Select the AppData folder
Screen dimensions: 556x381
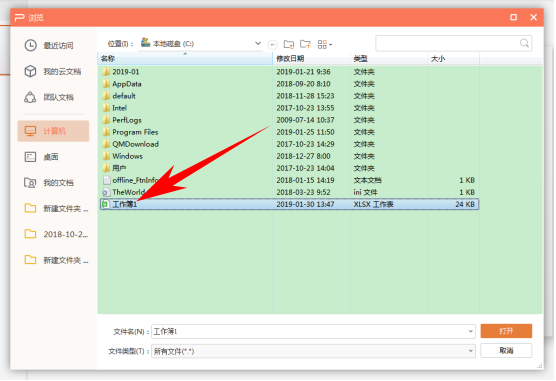coord(122,84)
